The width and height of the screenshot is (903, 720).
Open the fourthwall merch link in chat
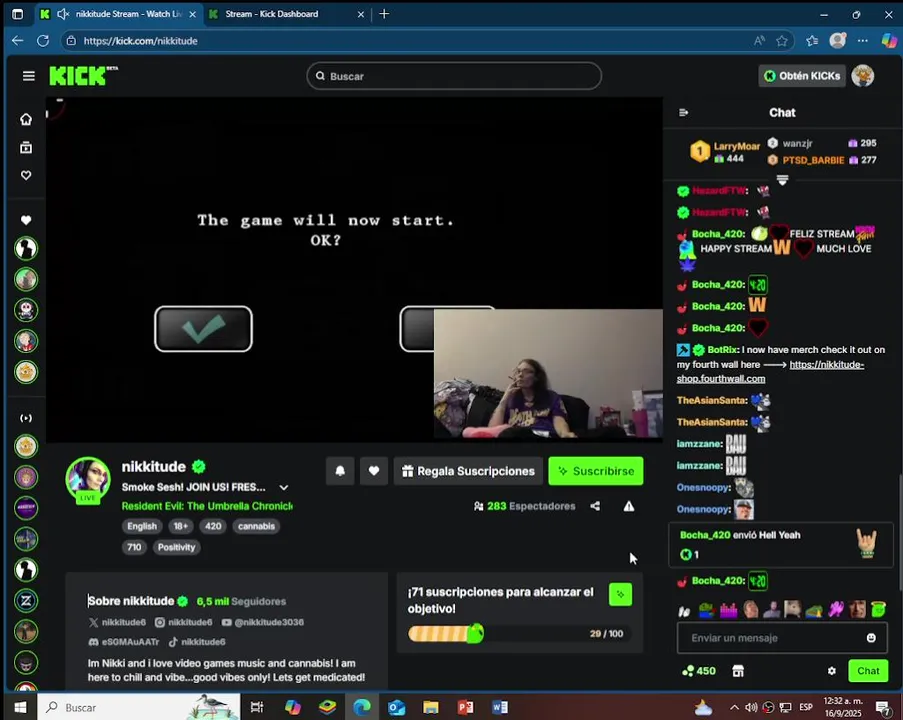pos(770,372)
